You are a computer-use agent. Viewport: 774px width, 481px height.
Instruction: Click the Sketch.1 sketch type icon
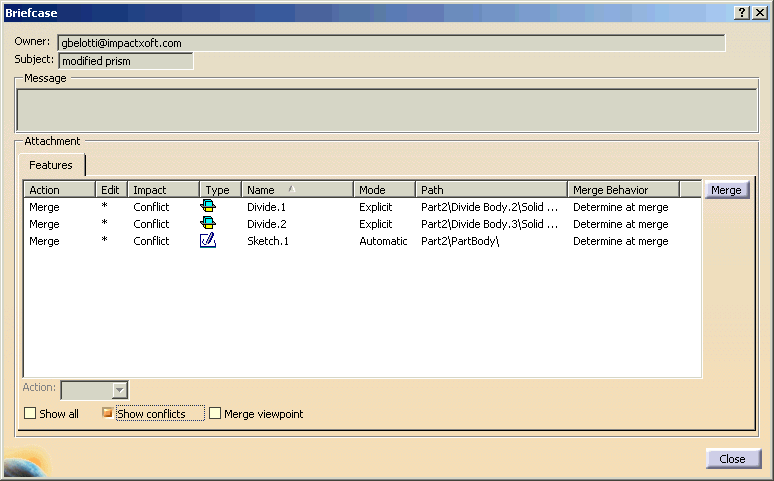point(208,241)
